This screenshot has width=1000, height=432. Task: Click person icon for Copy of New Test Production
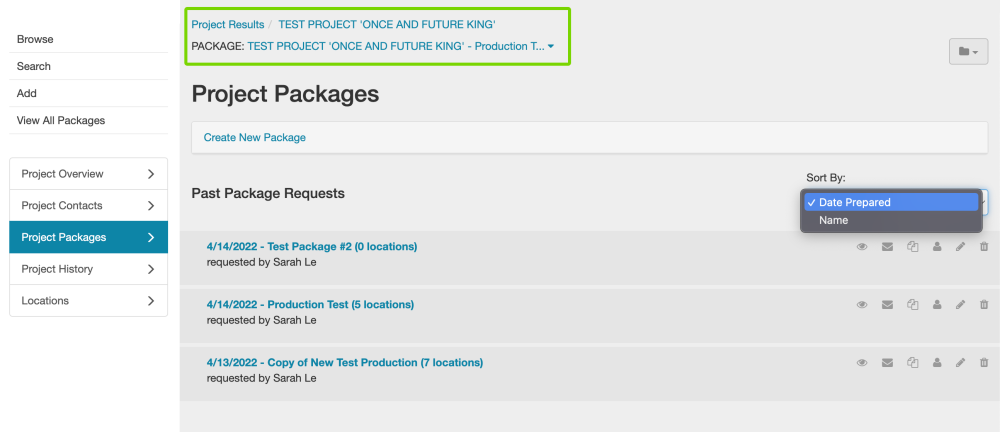(937, 363)
